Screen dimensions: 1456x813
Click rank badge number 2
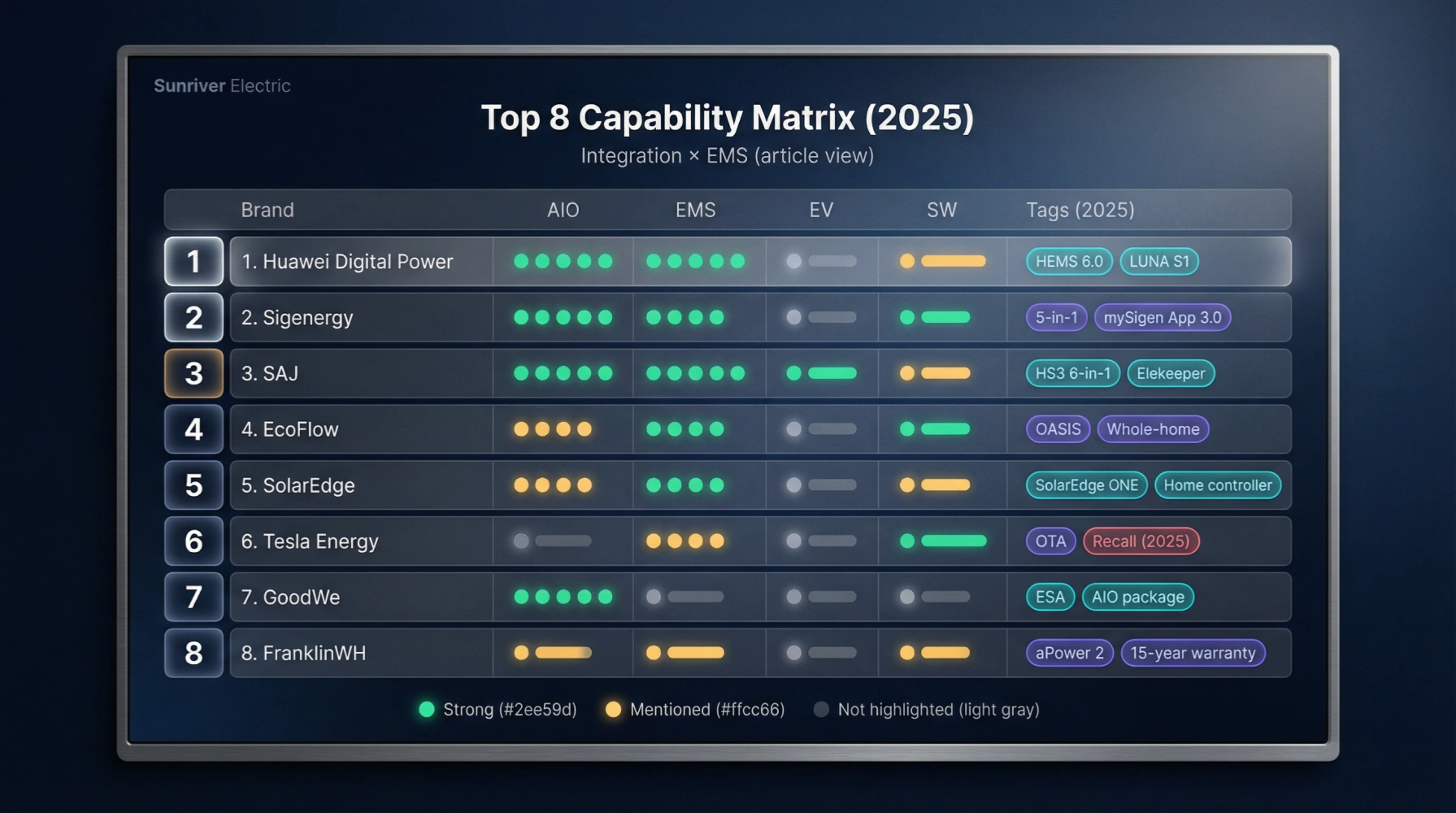click(x=193, y=317)
